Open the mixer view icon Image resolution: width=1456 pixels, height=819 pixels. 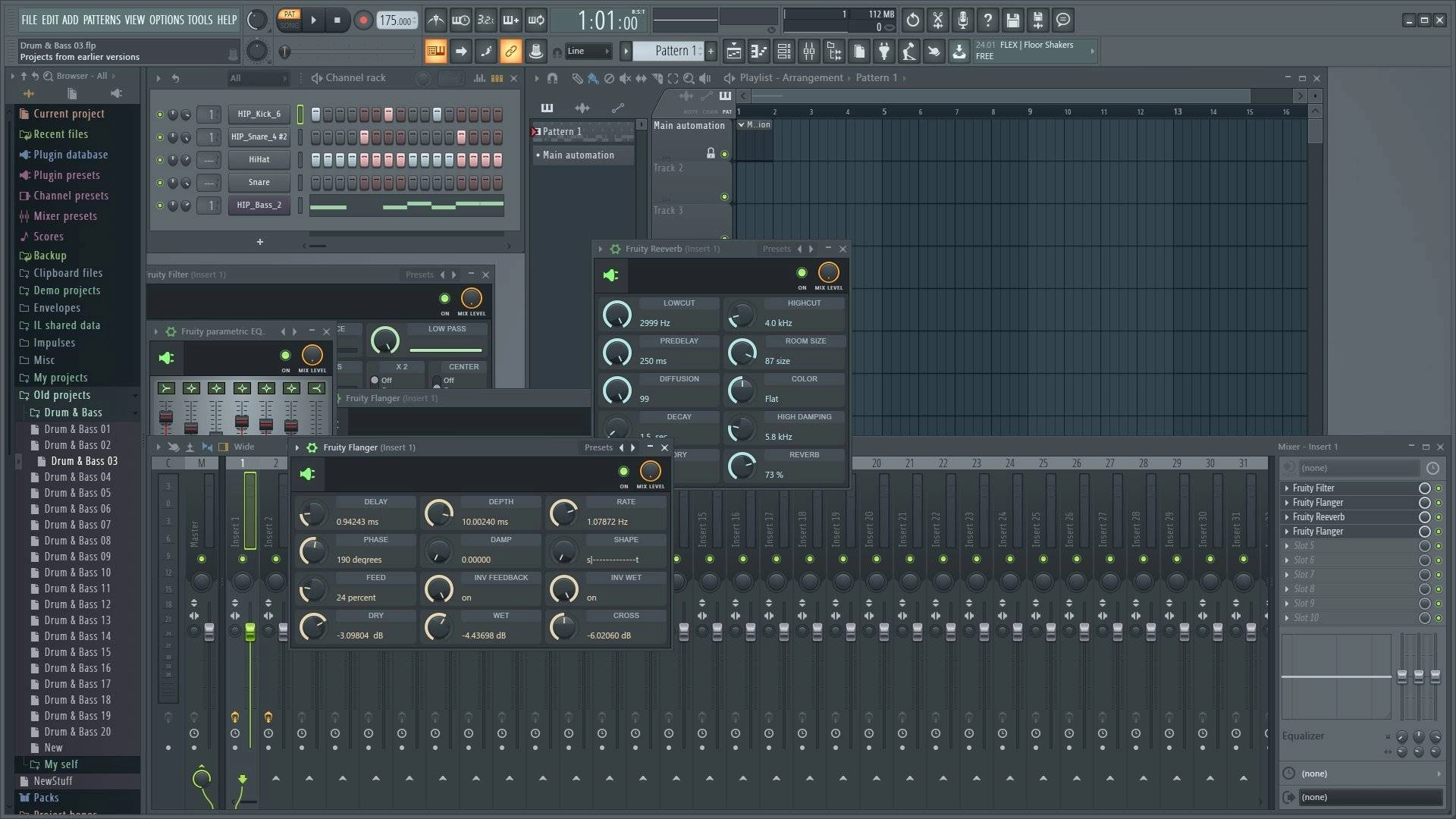tap(809, 52)
